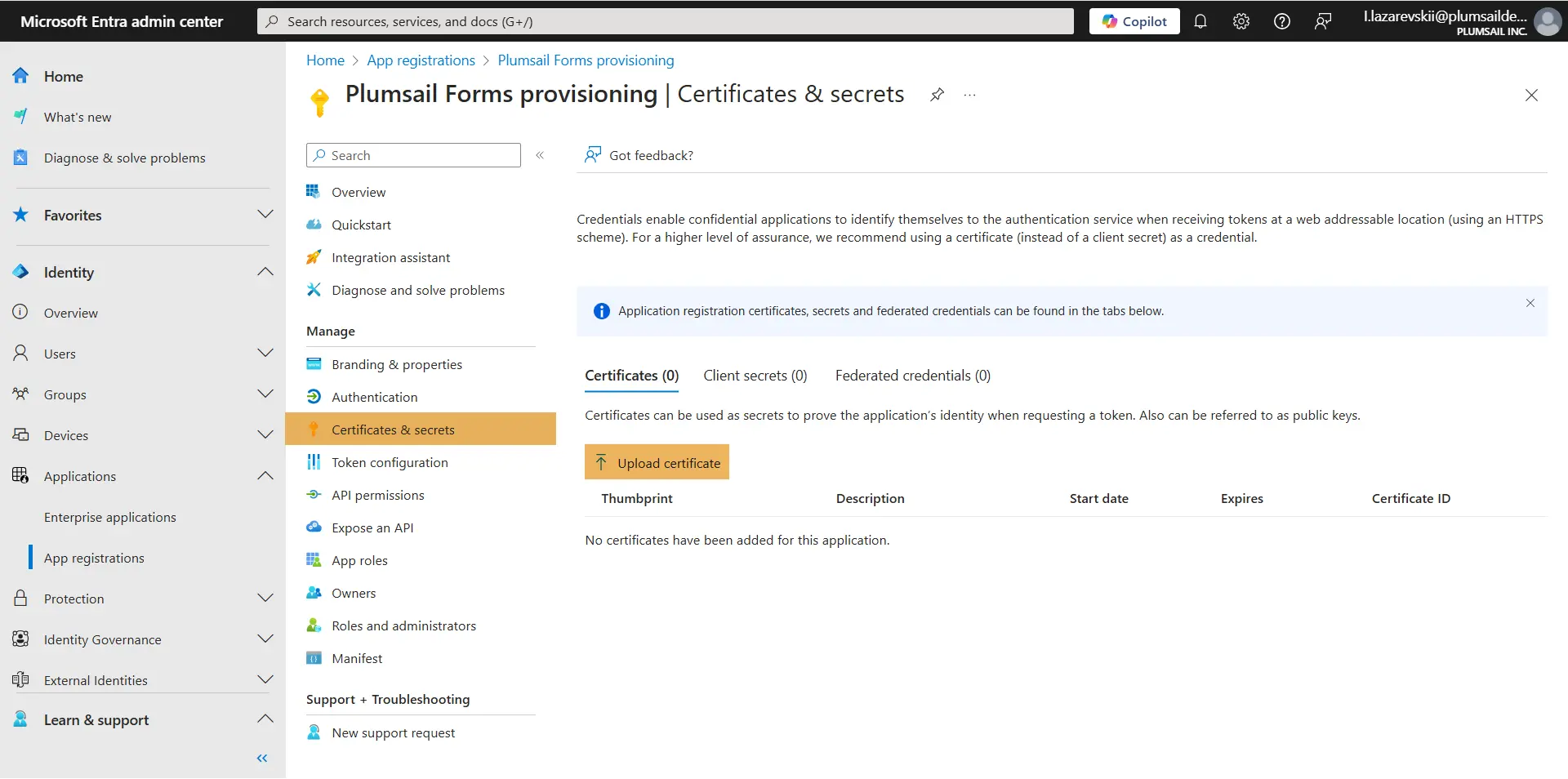
Task: Click the Upload certificate button
Action: pos(657,463)
